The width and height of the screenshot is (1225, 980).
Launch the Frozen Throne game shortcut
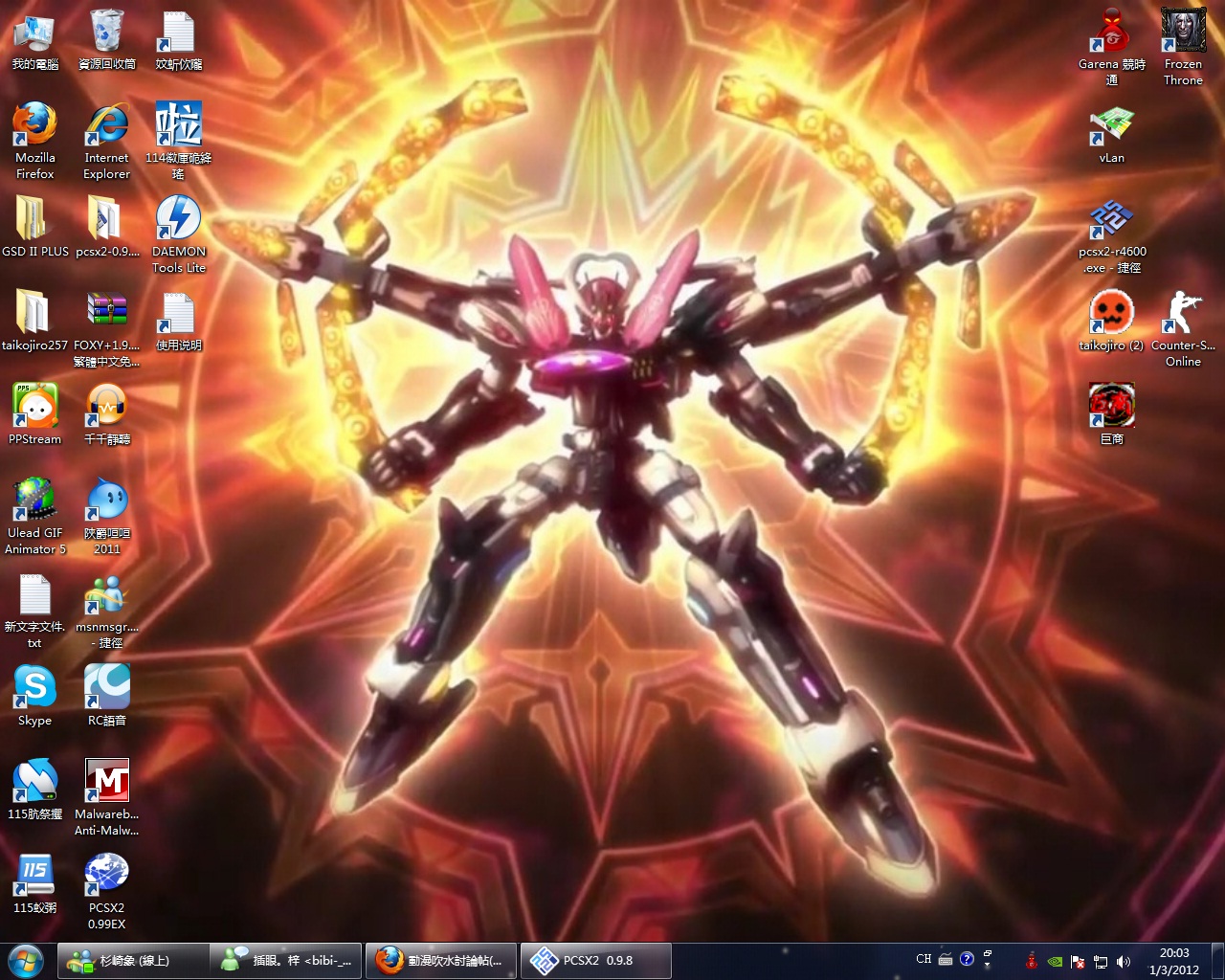pos(1184,47)
